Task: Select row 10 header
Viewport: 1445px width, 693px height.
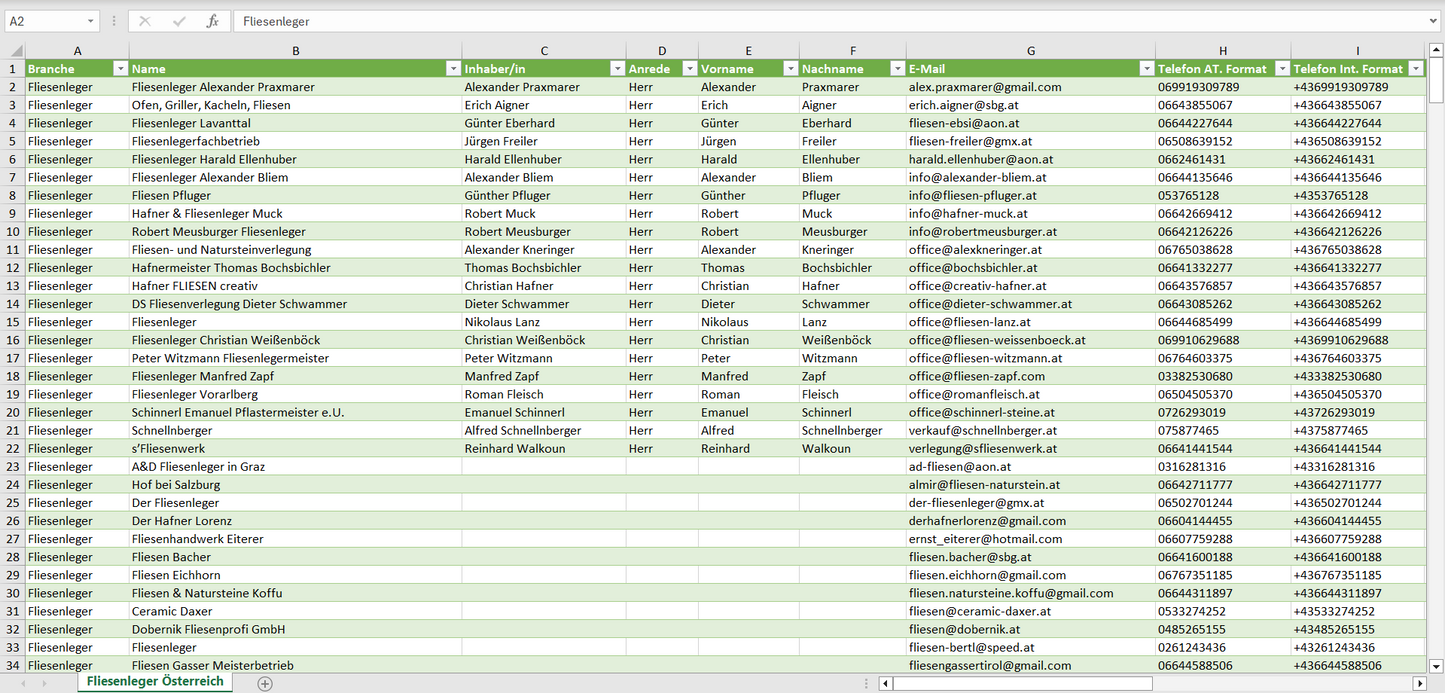Action: click(13, 232)
